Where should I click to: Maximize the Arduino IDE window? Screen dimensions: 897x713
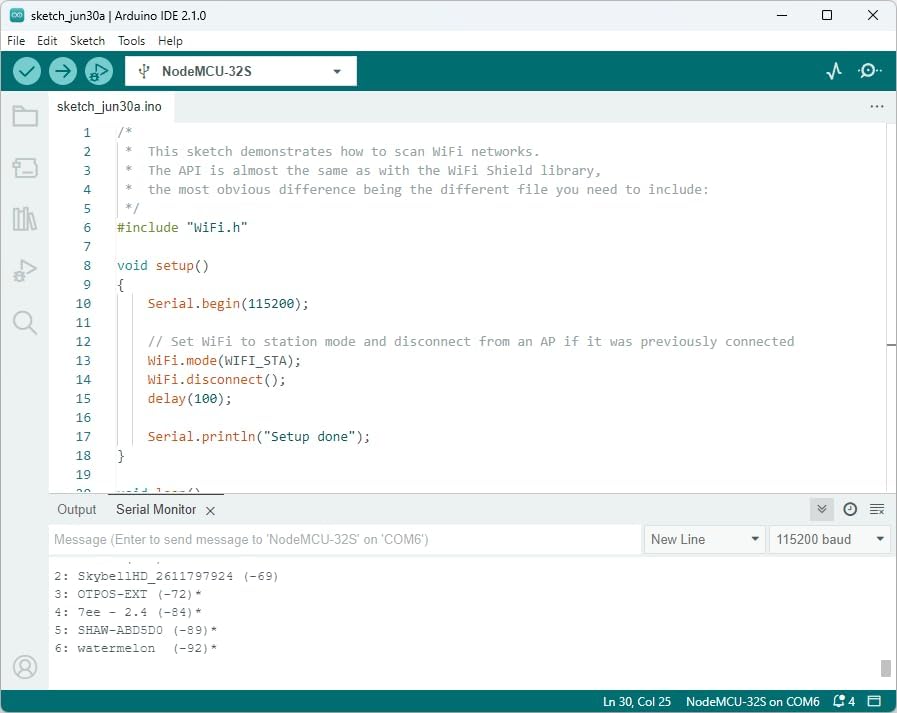[827, 15]
